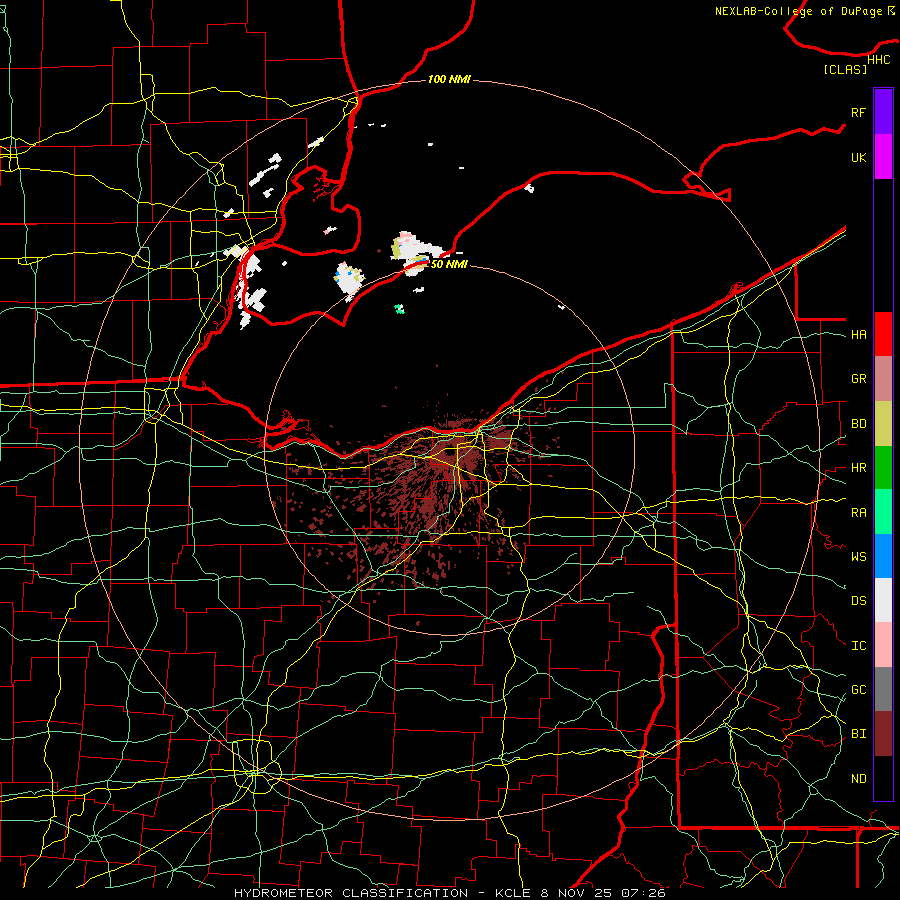The width and height of the screenshot is (900, 900).
Task: Click the WS legend label
Action: point(859,557)
